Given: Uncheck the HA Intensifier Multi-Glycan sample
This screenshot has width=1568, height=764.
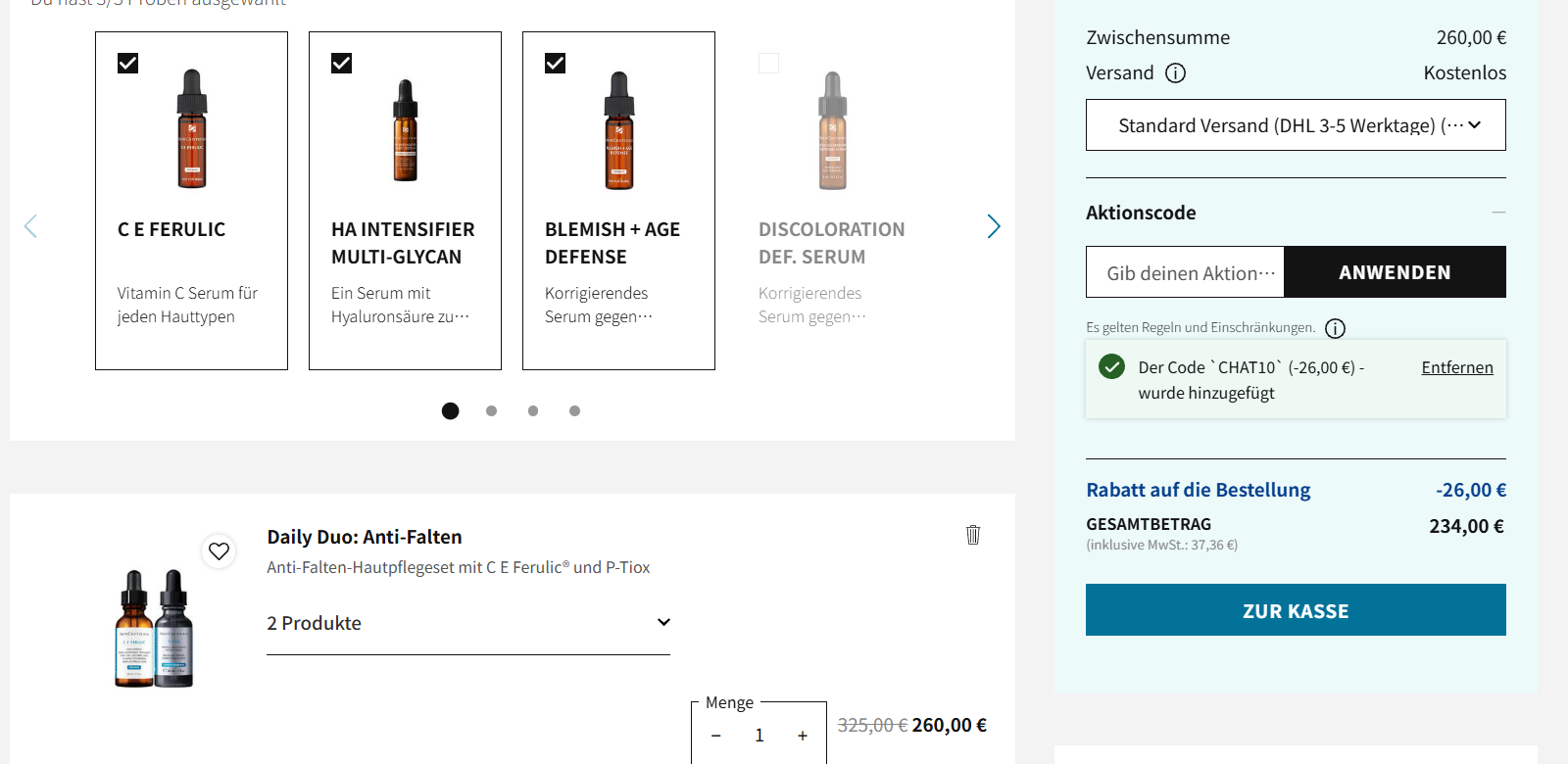Looking at the screenshot, I should (x=342, y=64).
